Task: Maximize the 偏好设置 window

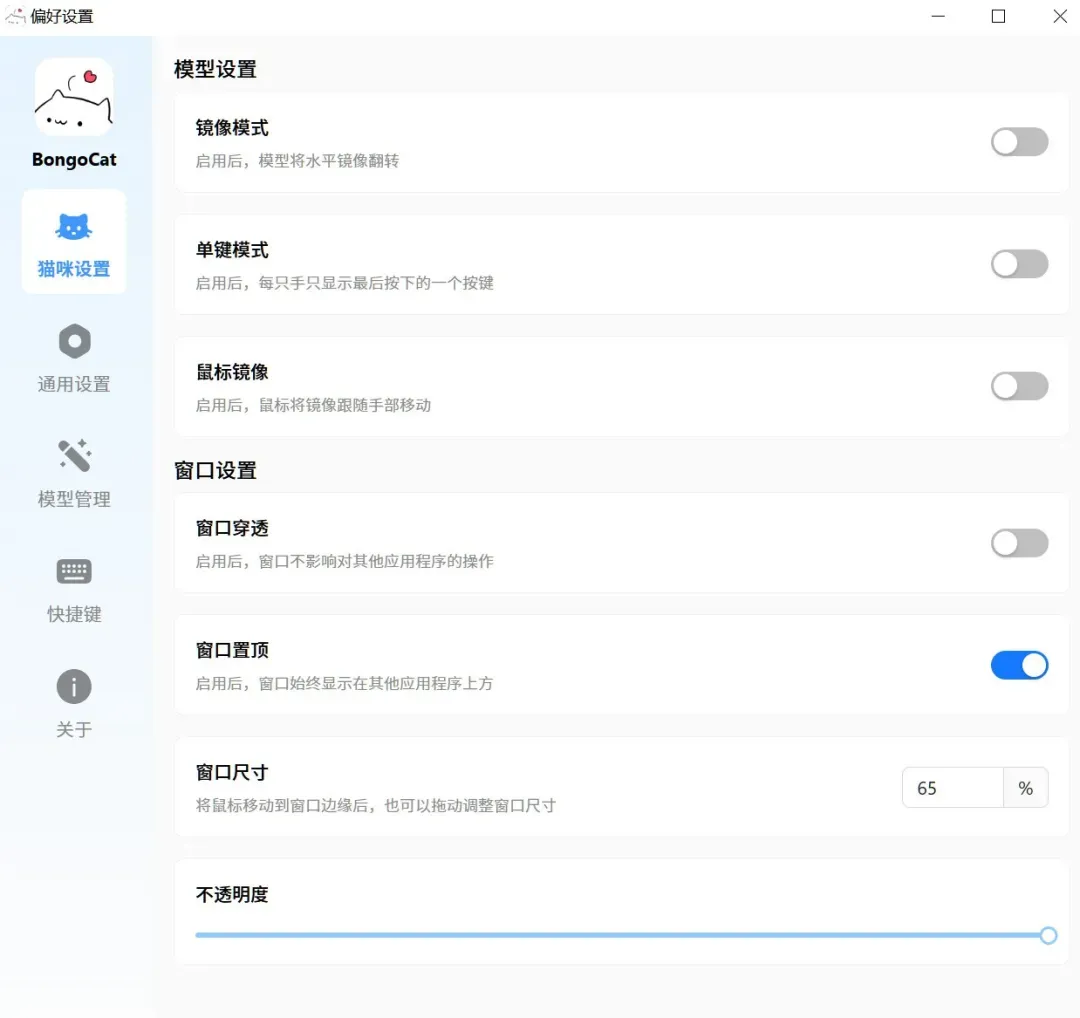Action: [x=998, y=16]
